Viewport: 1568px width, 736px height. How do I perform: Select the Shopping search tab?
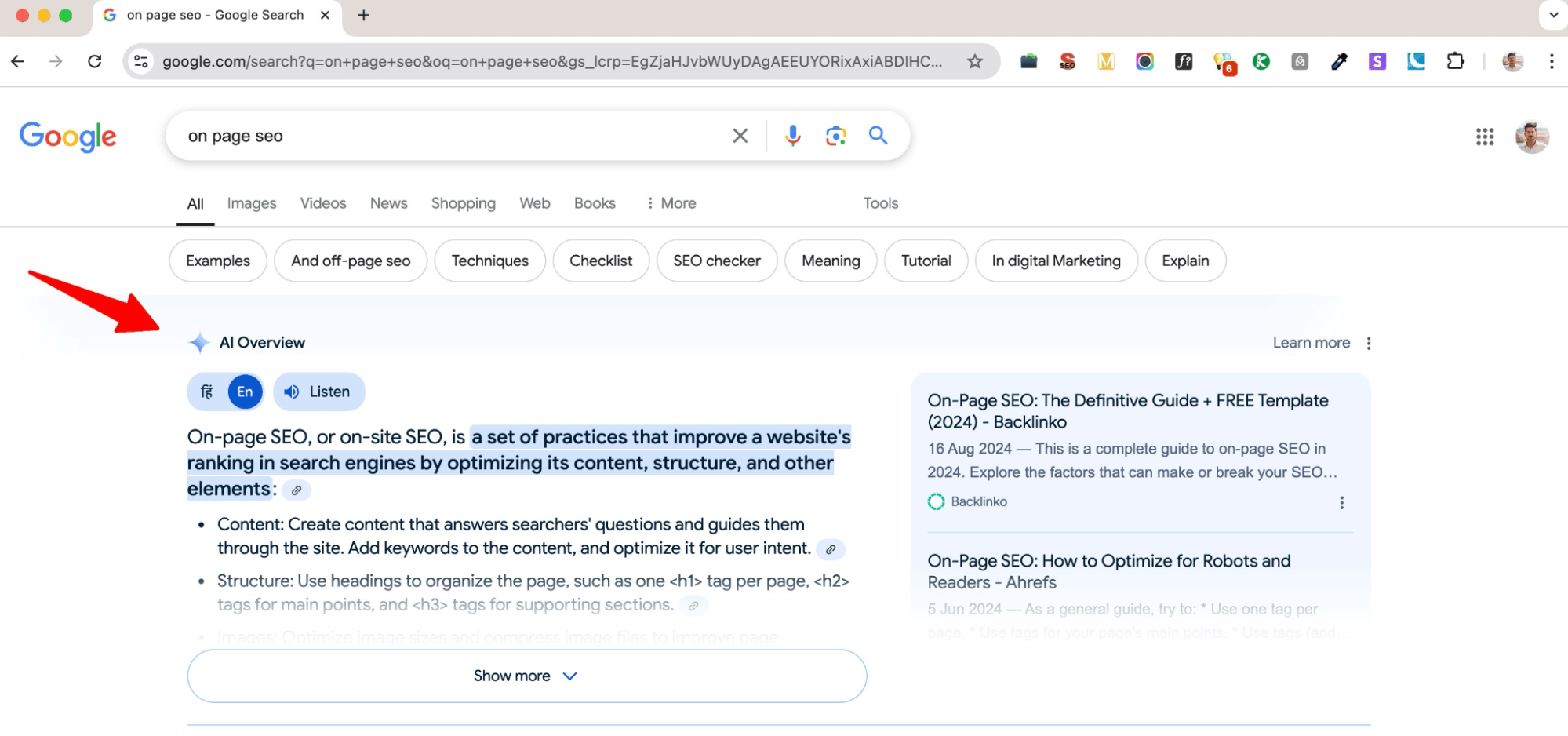(x=463, y=202)
